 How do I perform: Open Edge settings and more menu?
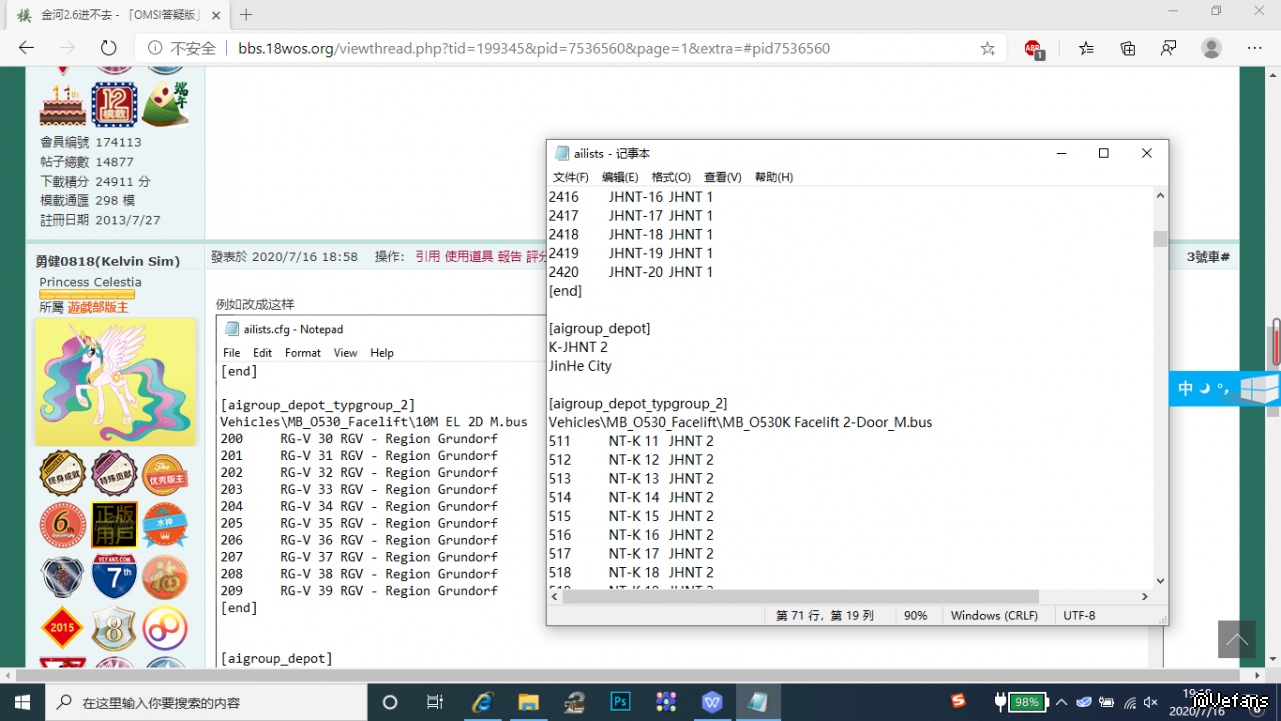[x=1255, y=48]
